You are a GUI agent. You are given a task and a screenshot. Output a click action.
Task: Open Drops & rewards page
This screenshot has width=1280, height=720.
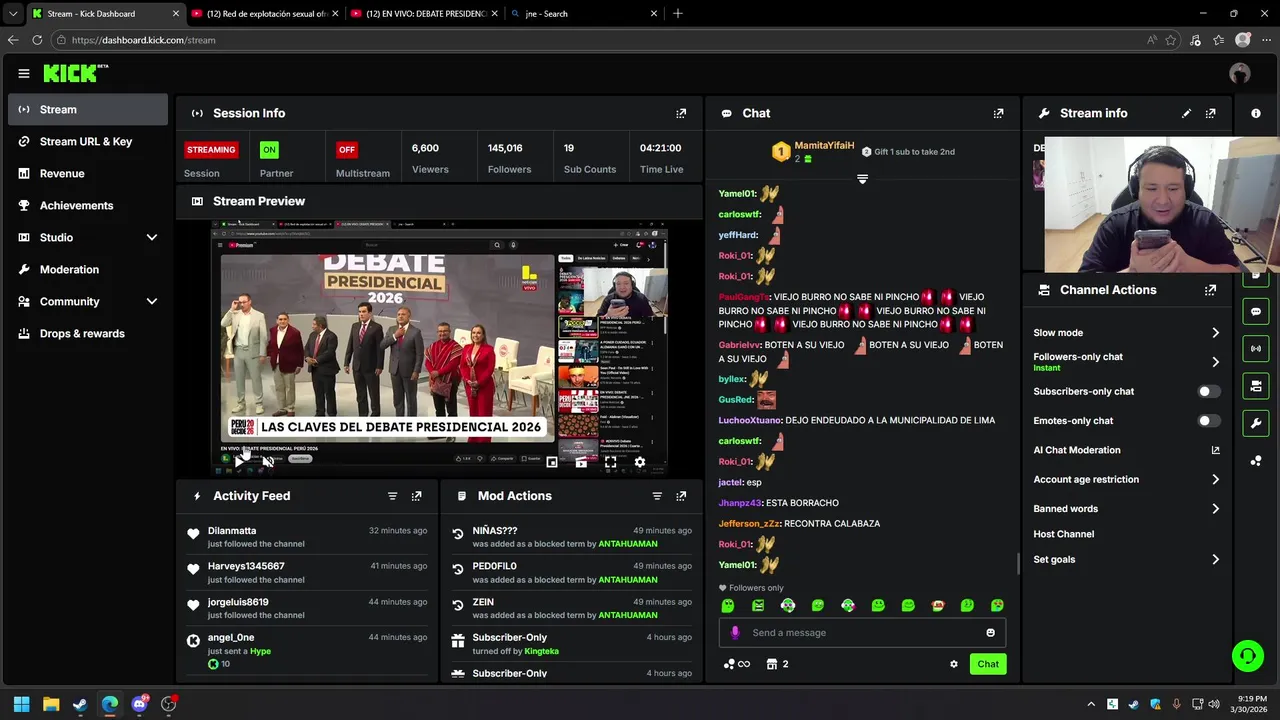(88, 333)
